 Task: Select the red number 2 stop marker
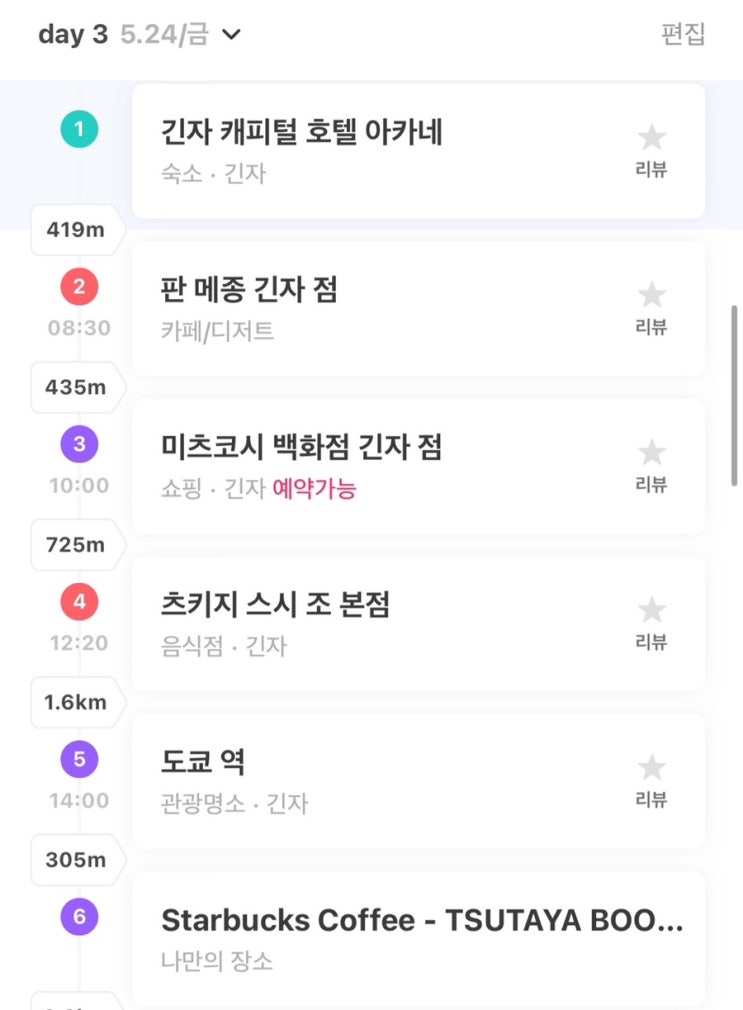coord(79,288)
